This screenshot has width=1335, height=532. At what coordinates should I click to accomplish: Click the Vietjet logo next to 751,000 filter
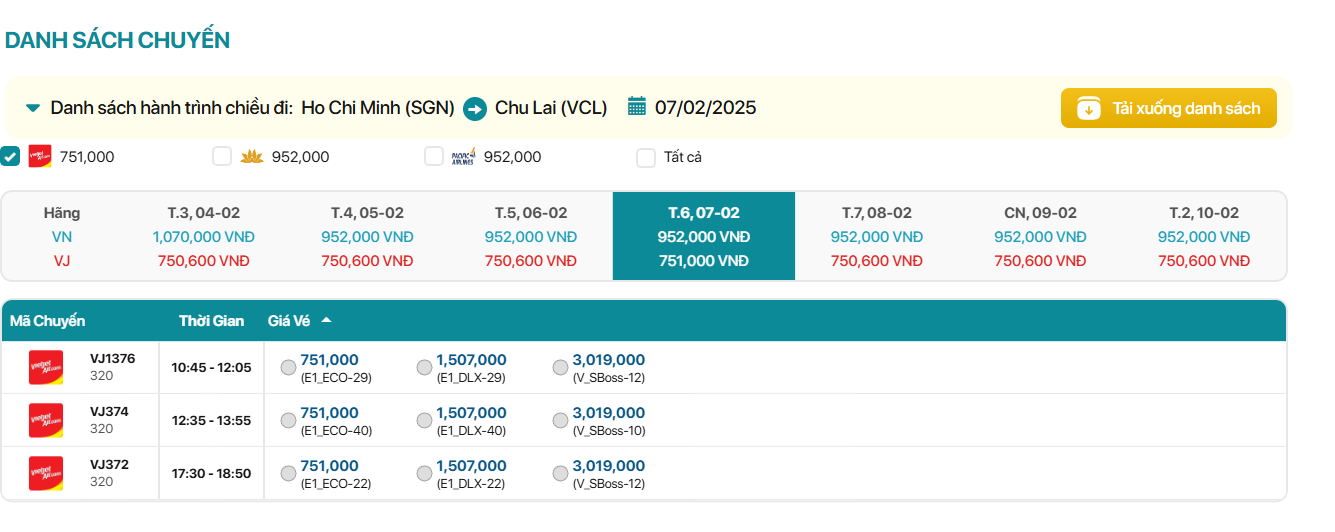(40, 157)
